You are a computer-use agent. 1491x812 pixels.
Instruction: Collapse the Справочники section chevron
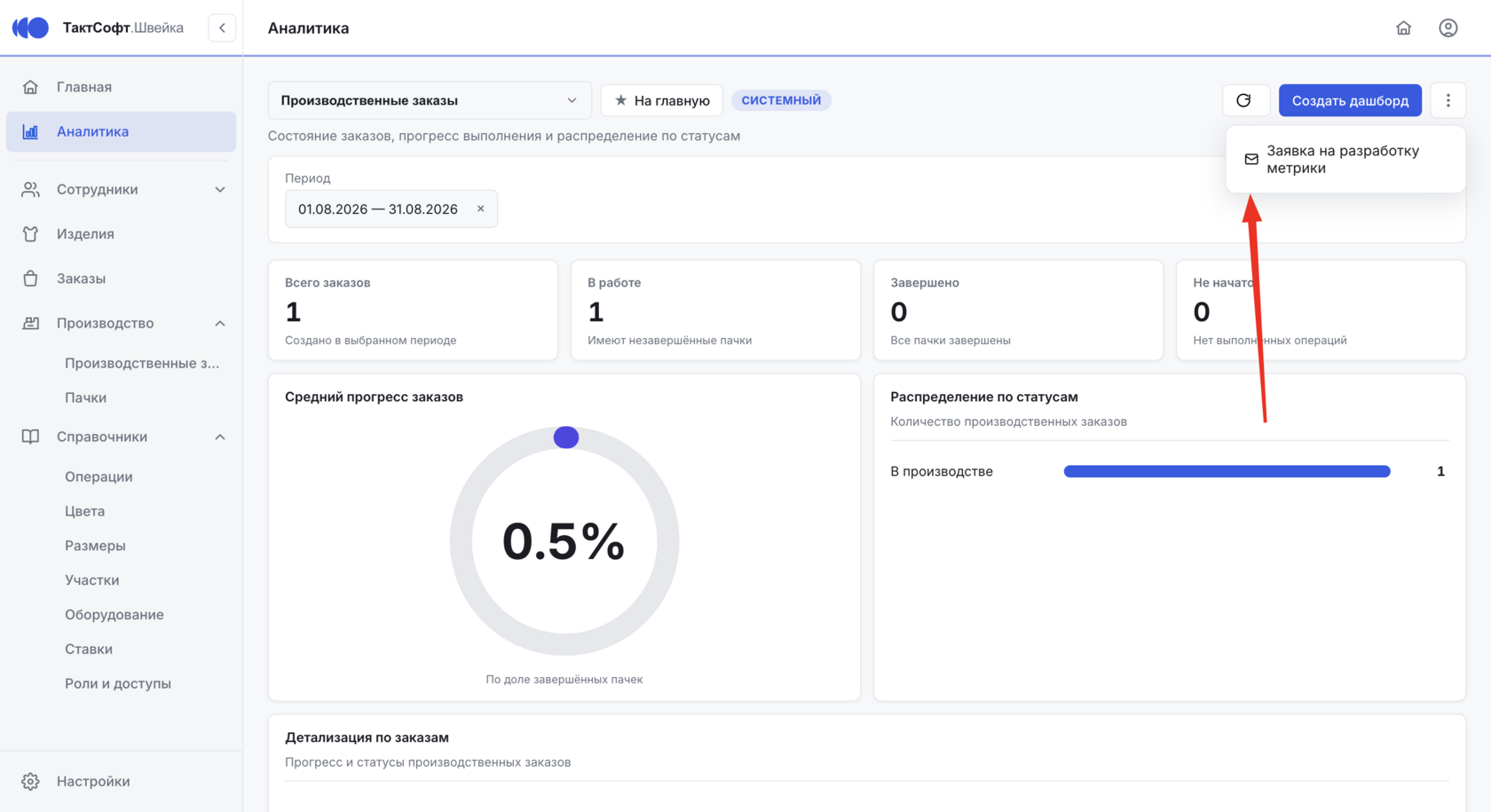[x=220, y=437]
